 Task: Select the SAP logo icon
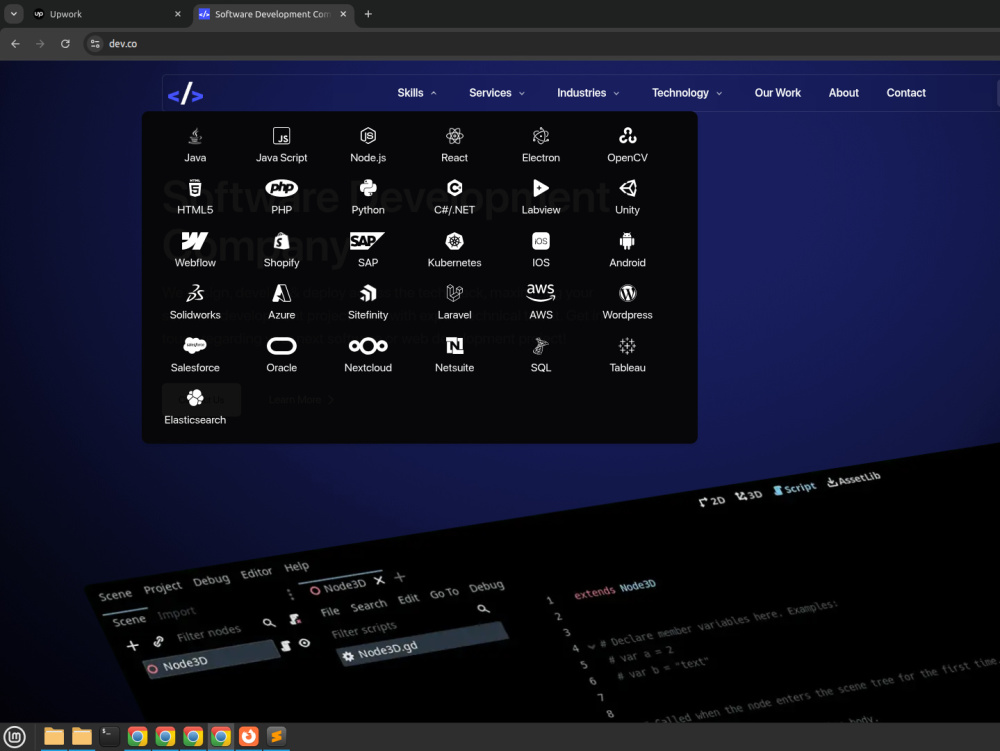click(x=367, y=241)
